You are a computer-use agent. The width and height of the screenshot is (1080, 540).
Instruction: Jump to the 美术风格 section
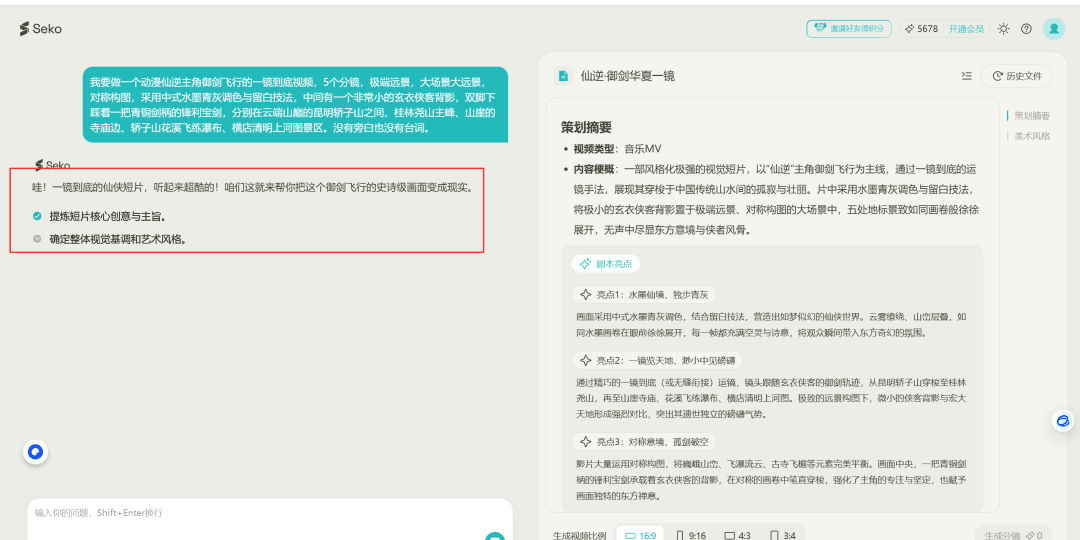coord(1031,136)
